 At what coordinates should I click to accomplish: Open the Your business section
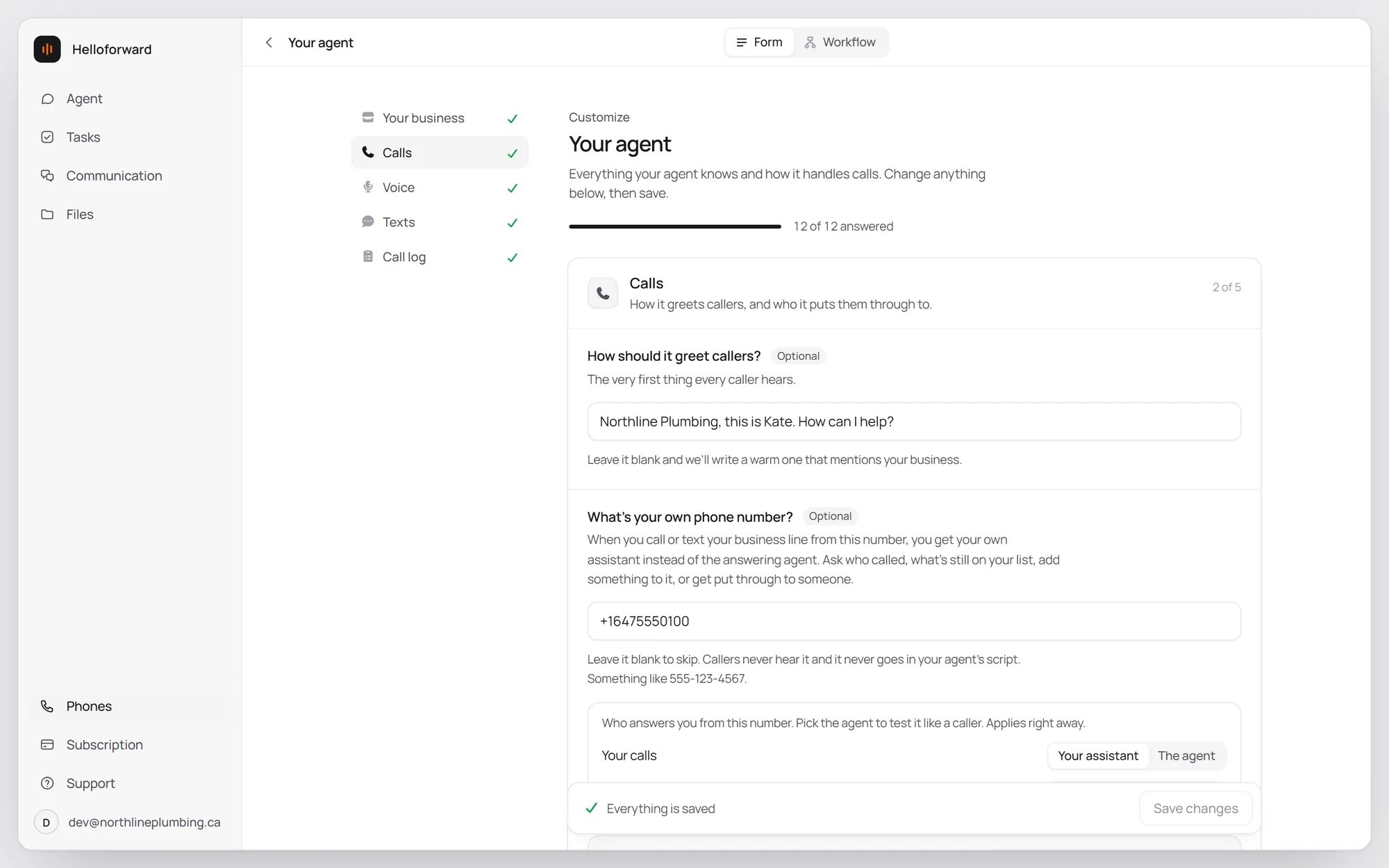(x=440, y=118)
